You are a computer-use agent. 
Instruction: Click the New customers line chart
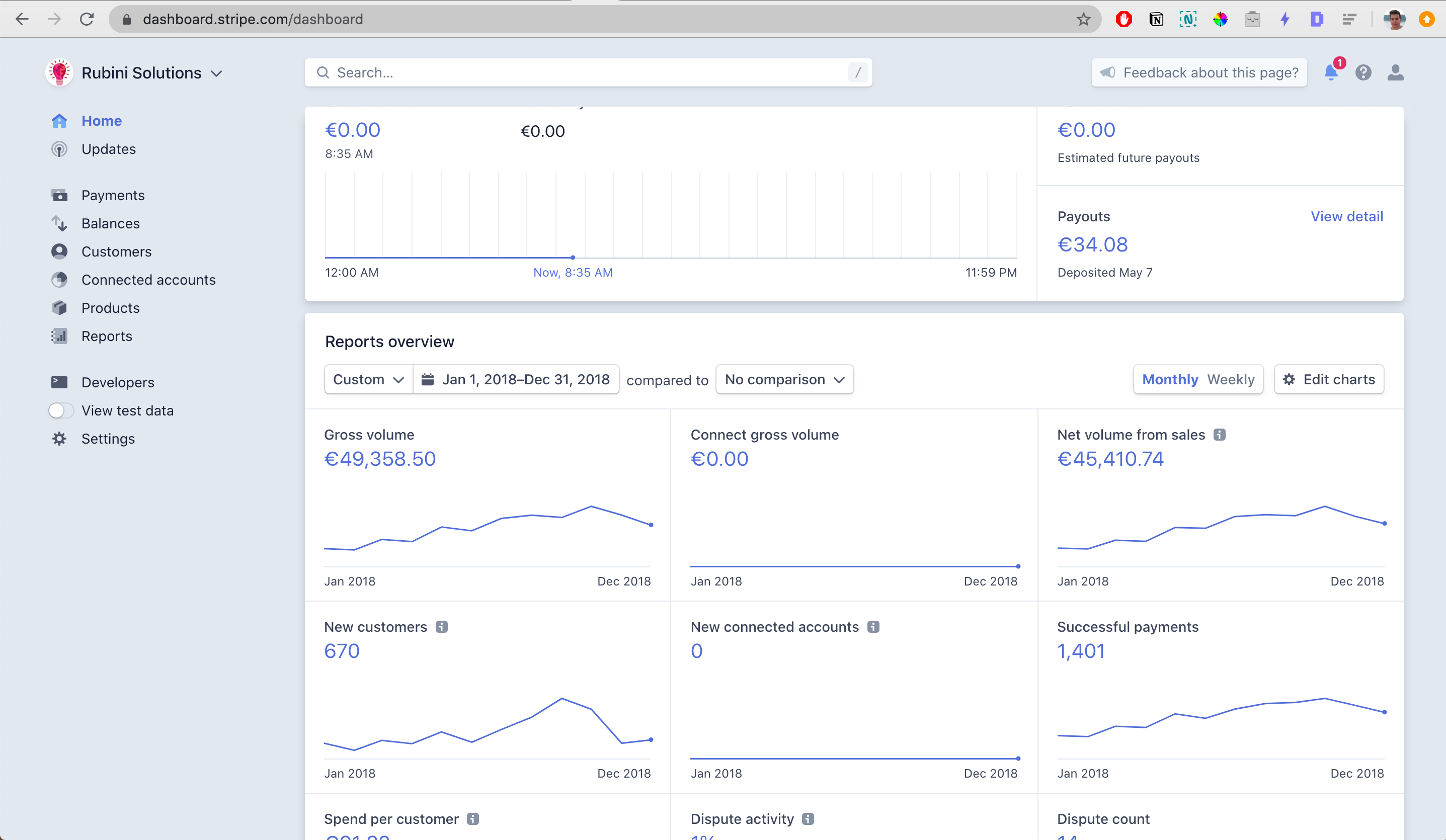[x=488, y=726]
